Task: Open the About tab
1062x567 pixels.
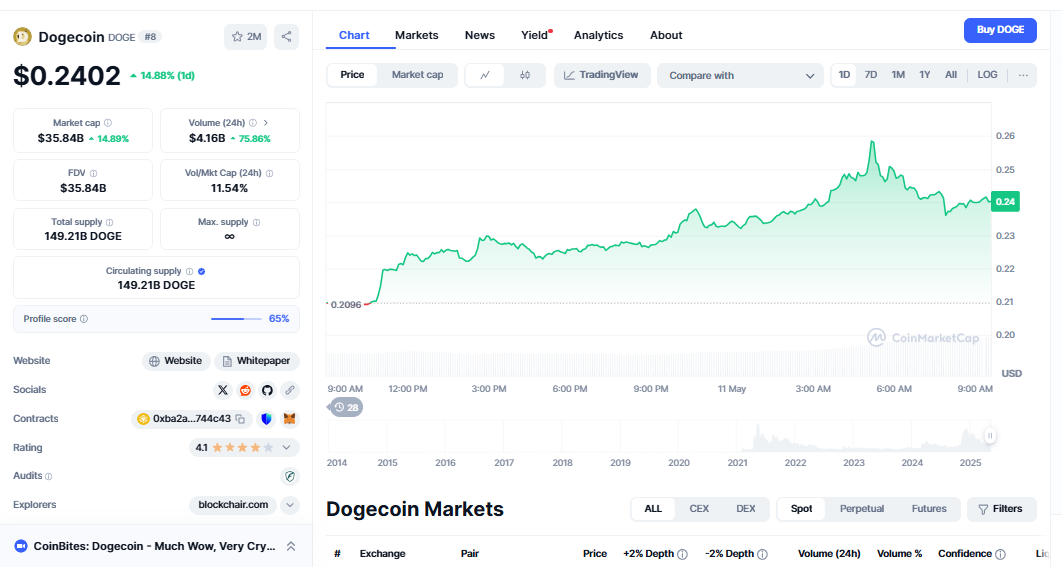Action: 666,35
